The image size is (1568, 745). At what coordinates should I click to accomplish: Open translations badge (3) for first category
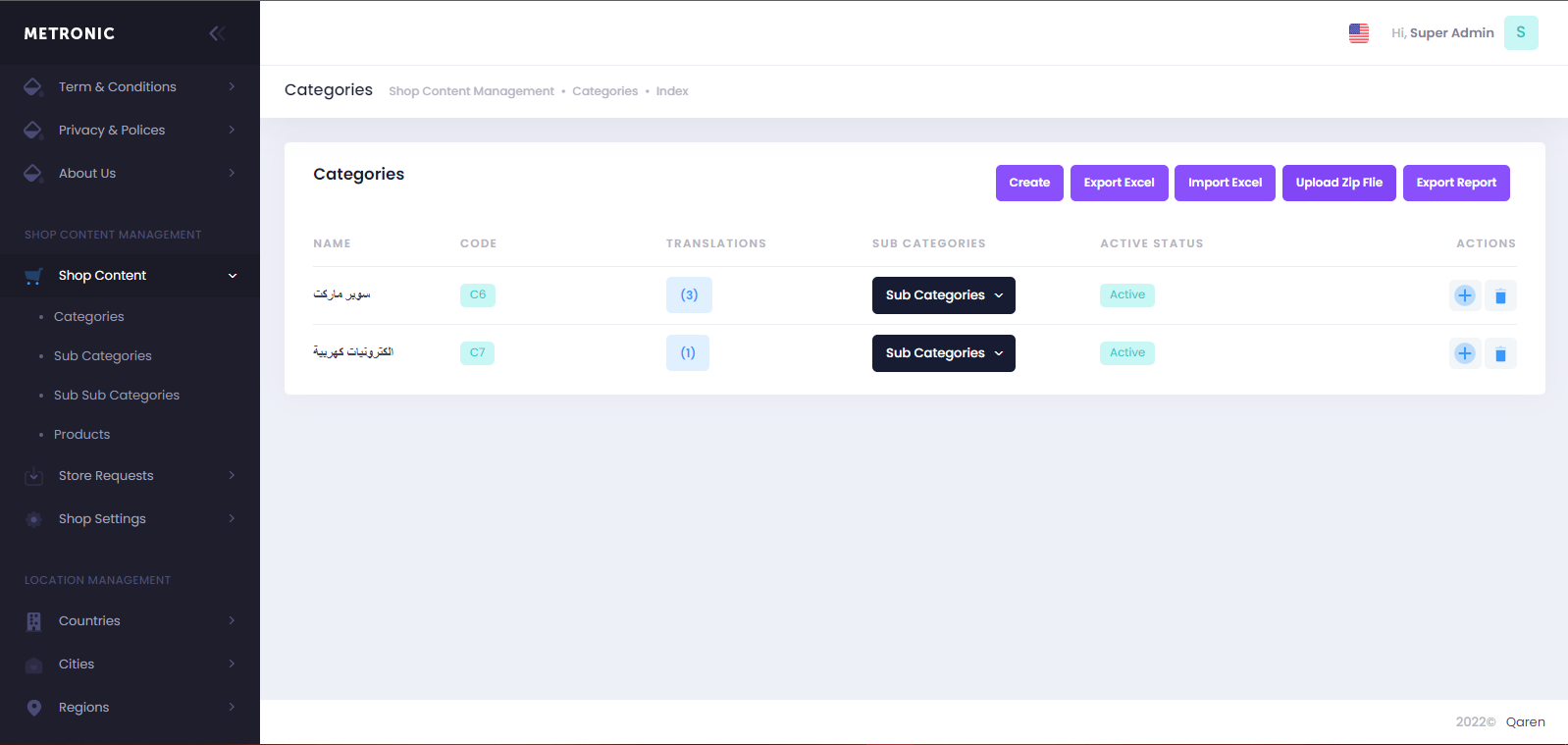[689, 295]
